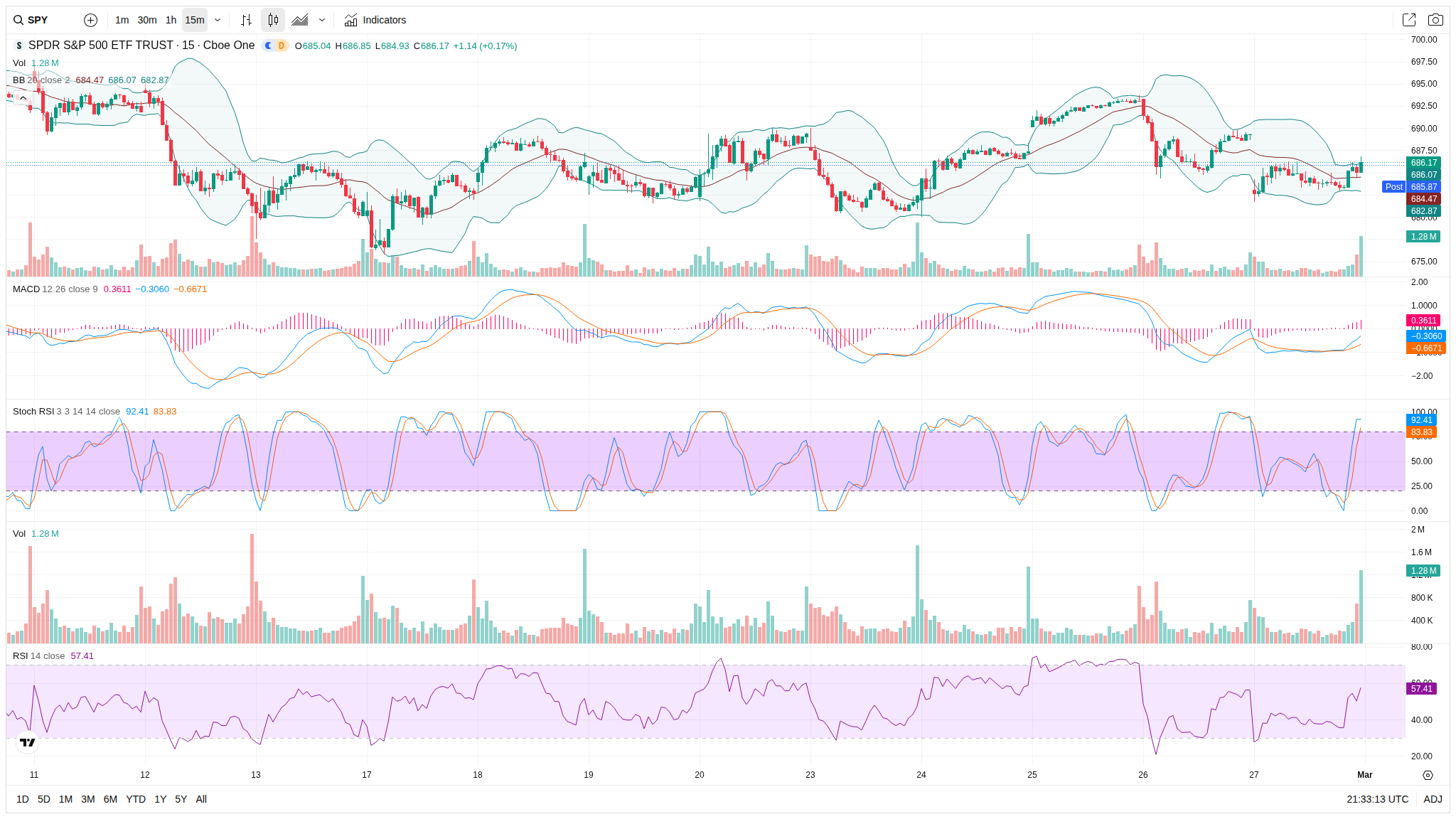Click the 21:33:13 UTC timezone button
Screen dimensions: 1456x819
click(x=1377, y=799)
